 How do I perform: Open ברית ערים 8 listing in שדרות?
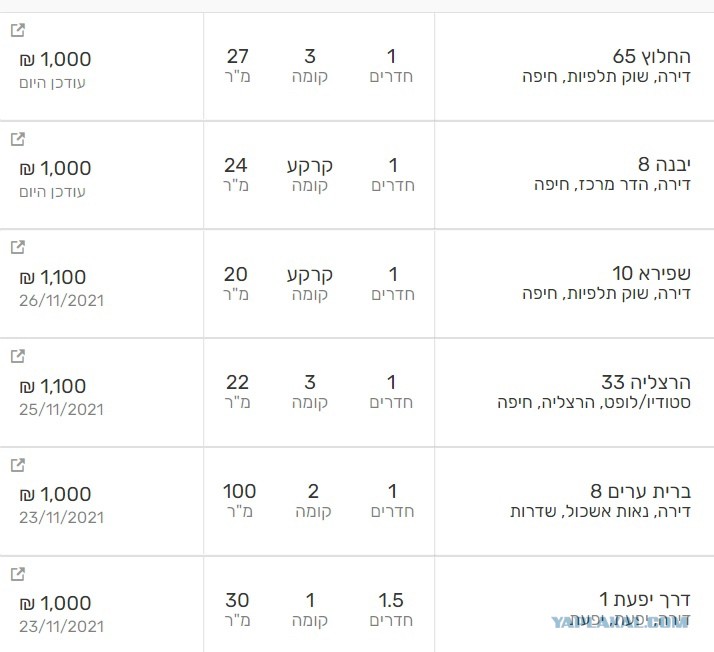point(641,491)
